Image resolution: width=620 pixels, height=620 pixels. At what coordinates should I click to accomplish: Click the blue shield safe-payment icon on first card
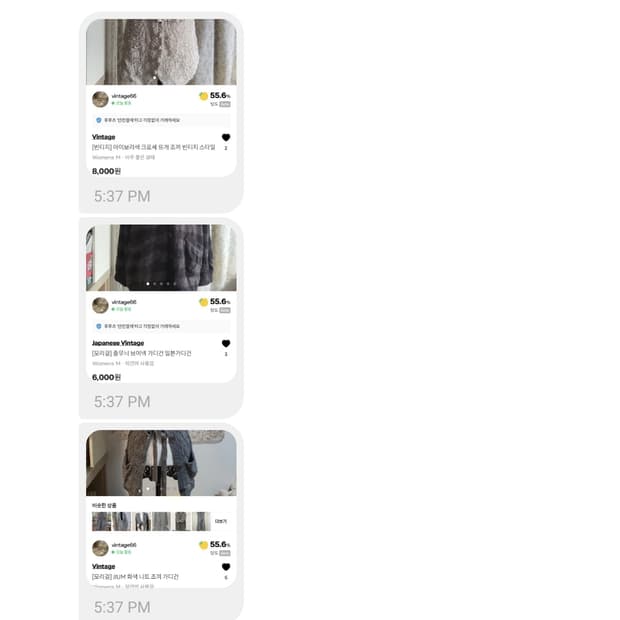pos(98,120)
